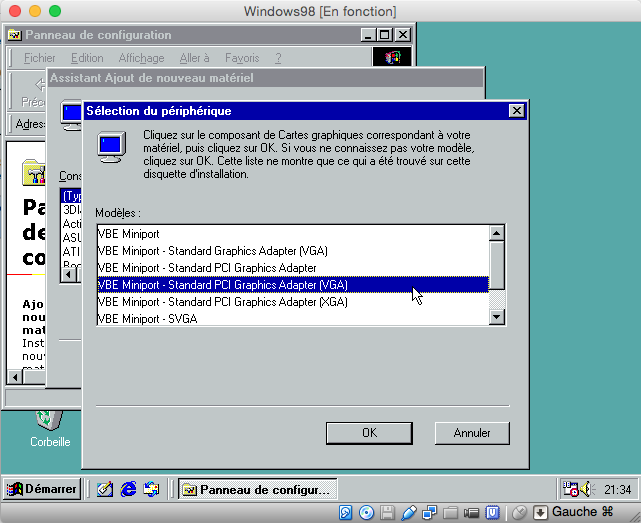Click the Control Panel folder icon in left pane
This screenshot has height=523, width=641.
click(x=34, y=172)
